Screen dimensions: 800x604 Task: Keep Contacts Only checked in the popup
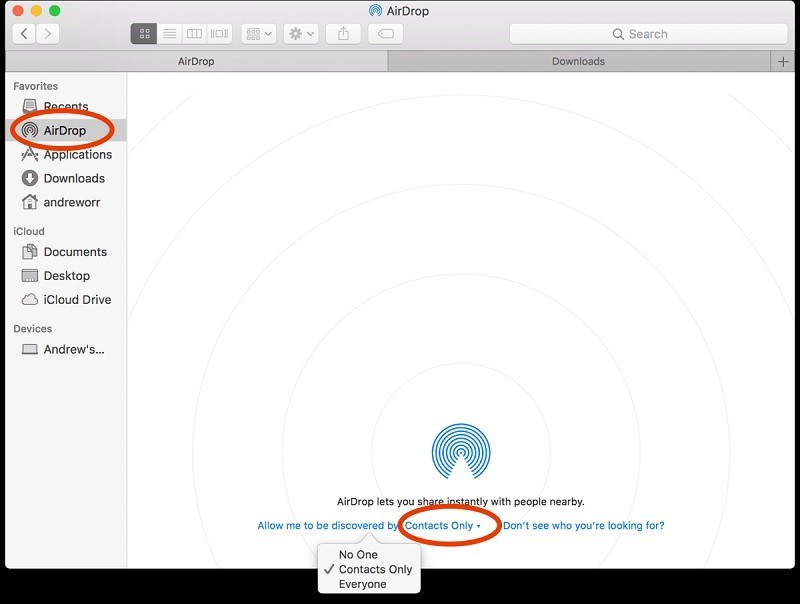tap(370, 568)
